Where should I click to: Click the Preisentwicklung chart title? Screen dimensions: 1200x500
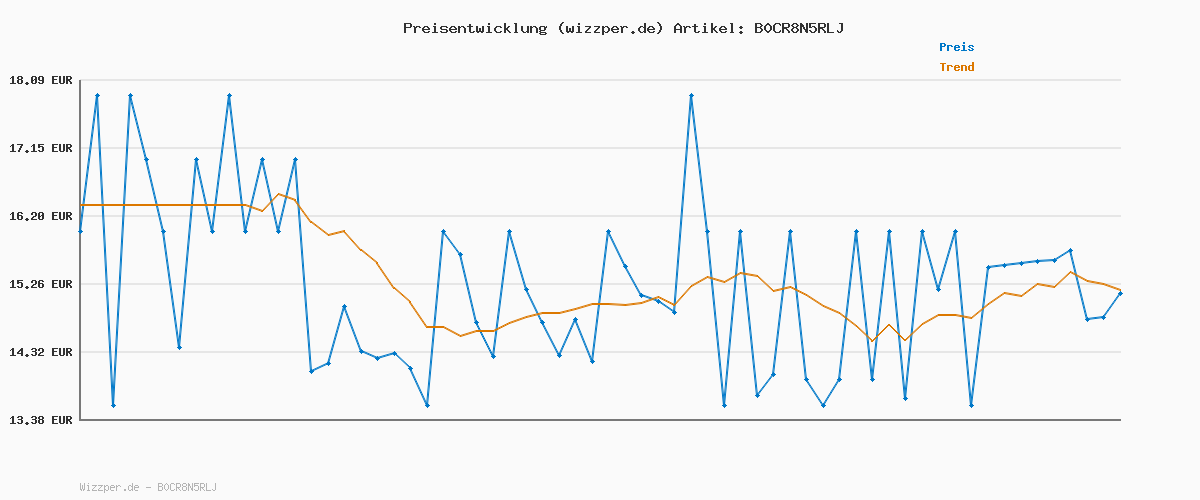(x=623, y=28)
